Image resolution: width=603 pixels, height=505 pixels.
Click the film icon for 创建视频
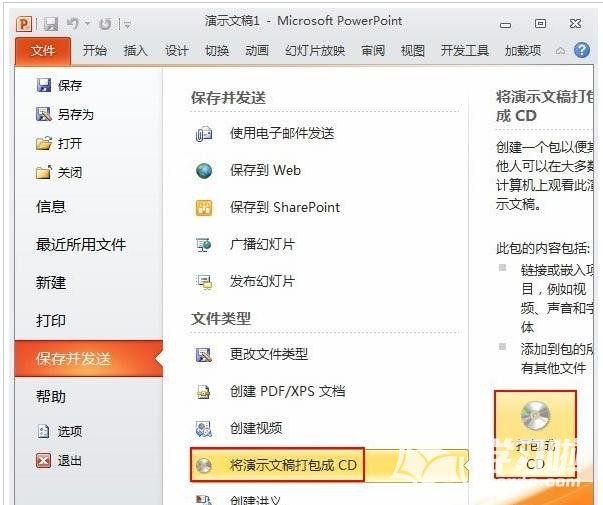(204, 428)
